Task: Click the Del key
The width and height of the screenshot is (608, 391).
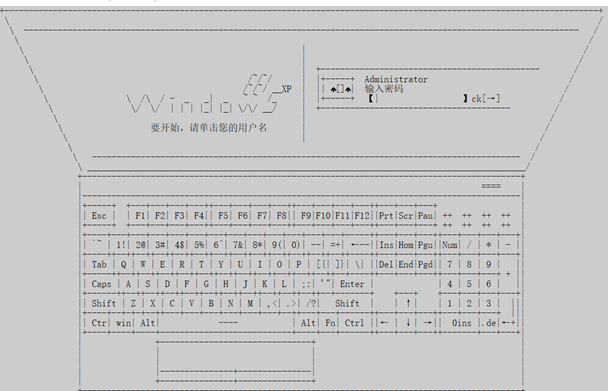Action: 386,264
